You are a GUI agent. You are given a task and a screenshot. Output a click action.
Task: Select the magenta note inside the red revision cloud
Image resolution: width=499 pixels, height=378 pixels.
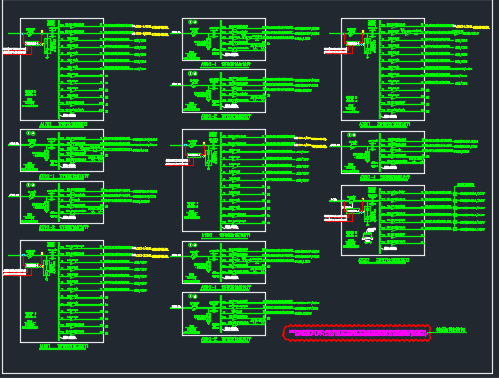tap(357, 333)
